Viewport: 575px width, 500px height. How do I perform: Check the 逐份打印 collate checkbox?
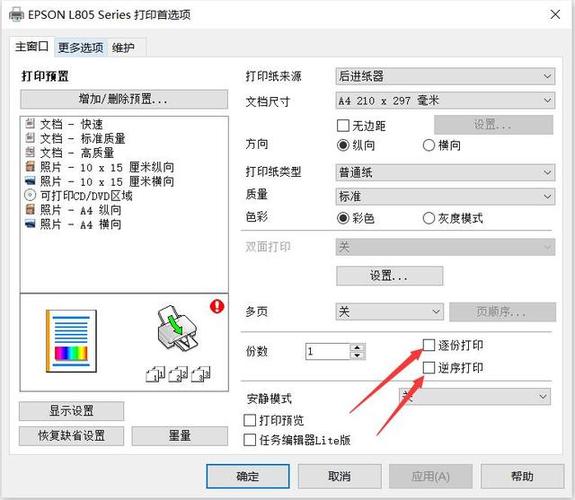[x=429, y=345]
